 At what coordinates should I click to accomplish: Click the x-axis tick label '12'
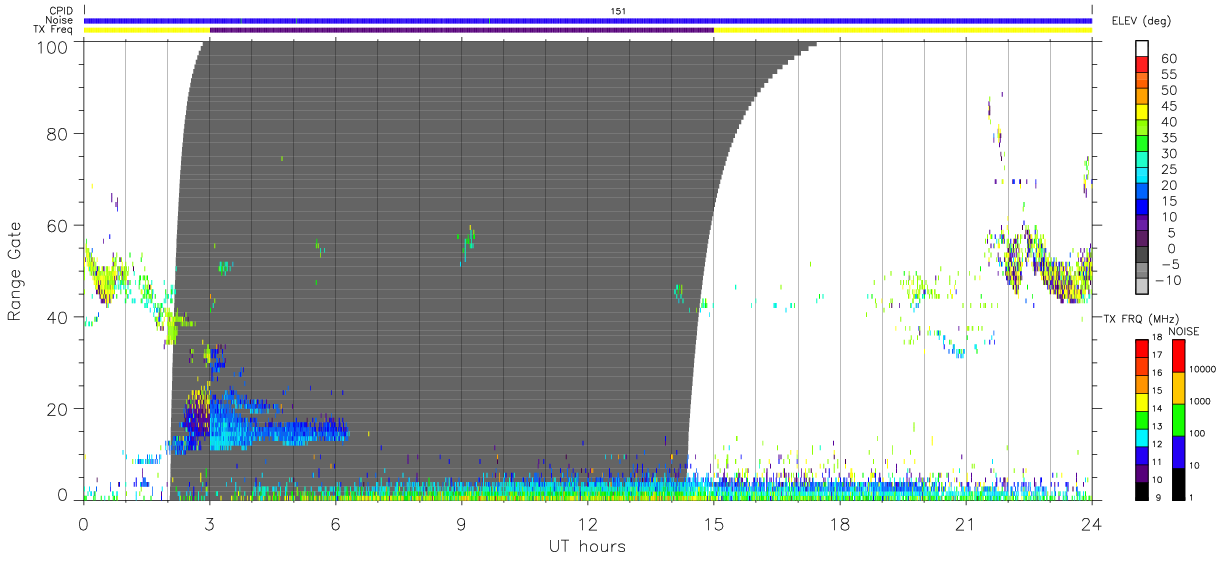pyautogui.click(x=588, y=524)
